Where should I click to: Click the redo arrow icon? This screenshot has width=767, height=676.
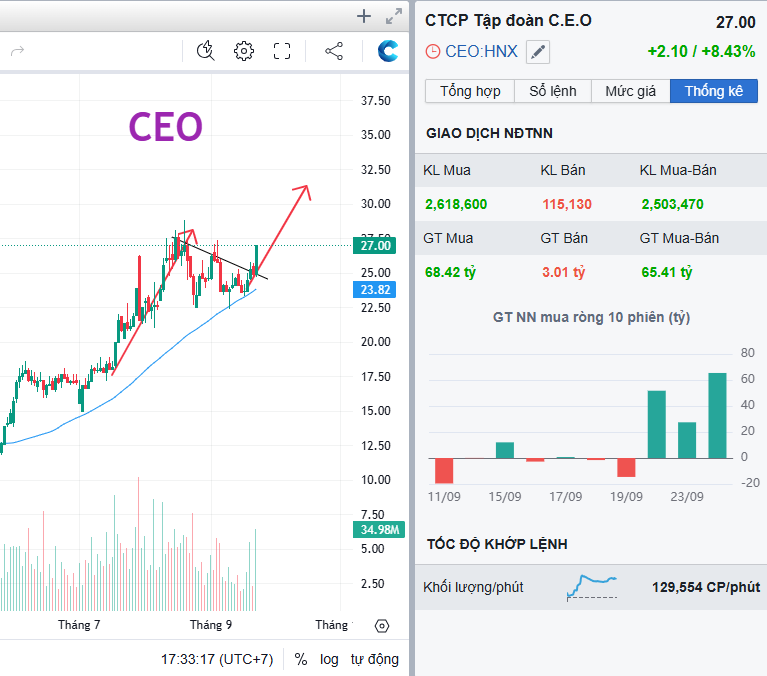(x=17, y=51)
